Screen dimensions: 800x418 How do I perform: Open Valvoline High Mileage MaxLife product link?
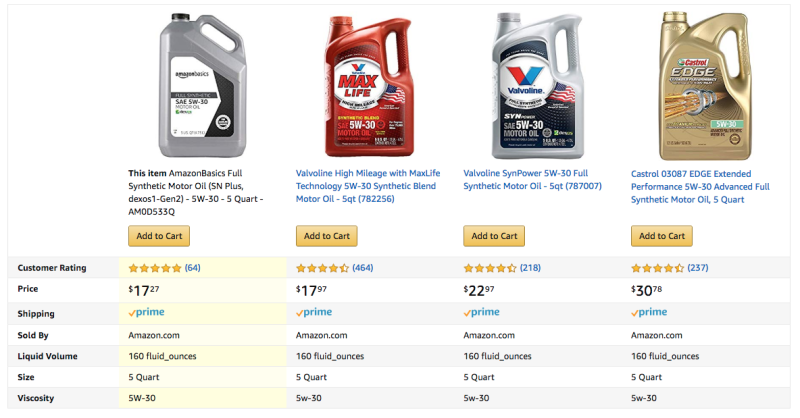(369, 186)
